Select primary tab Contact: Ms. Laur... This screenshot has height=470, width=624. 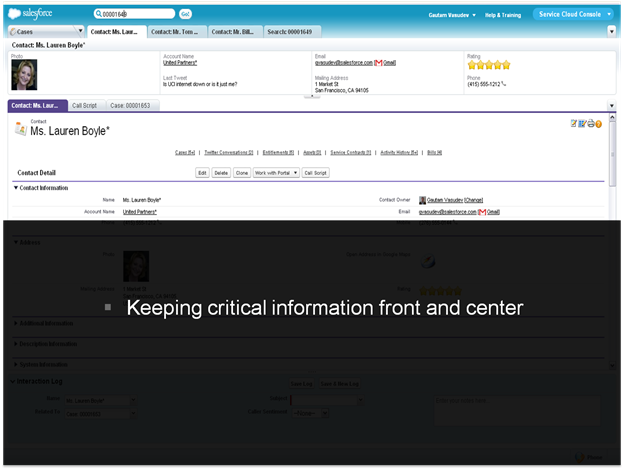115,31
